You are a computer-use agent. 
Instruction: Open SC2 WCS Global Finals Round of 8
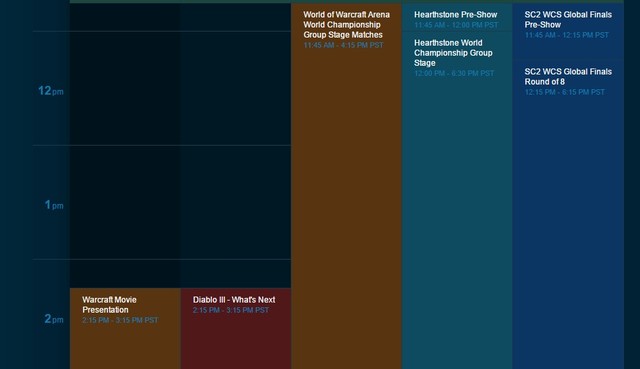(x=568, y=76)
